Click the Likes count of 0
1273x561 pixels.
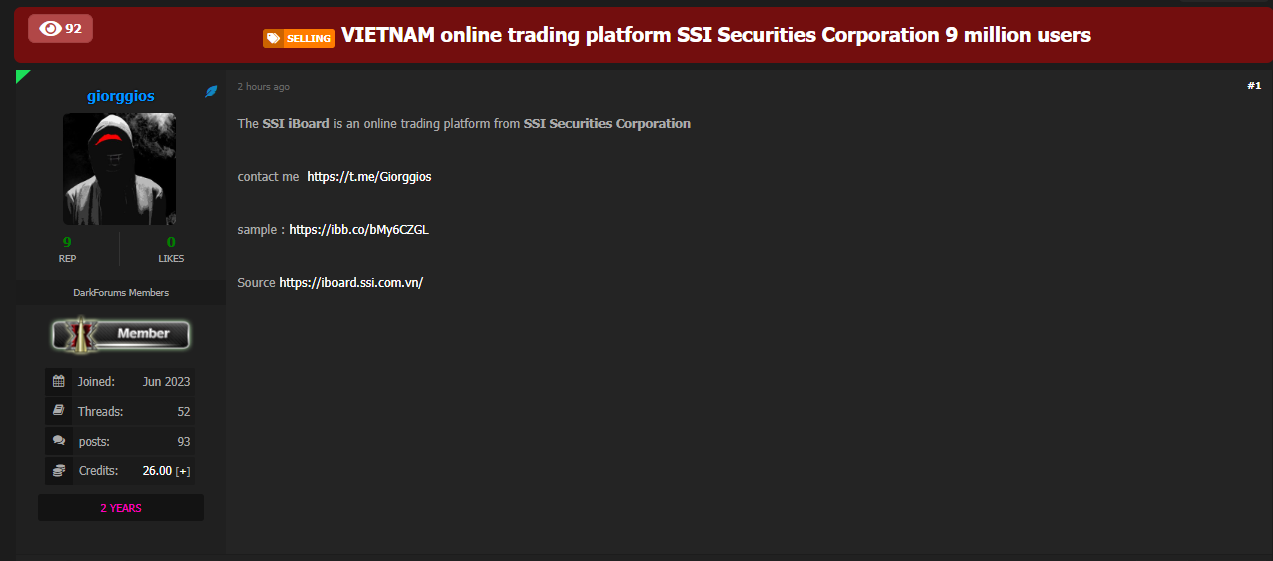tap(171, 242)
